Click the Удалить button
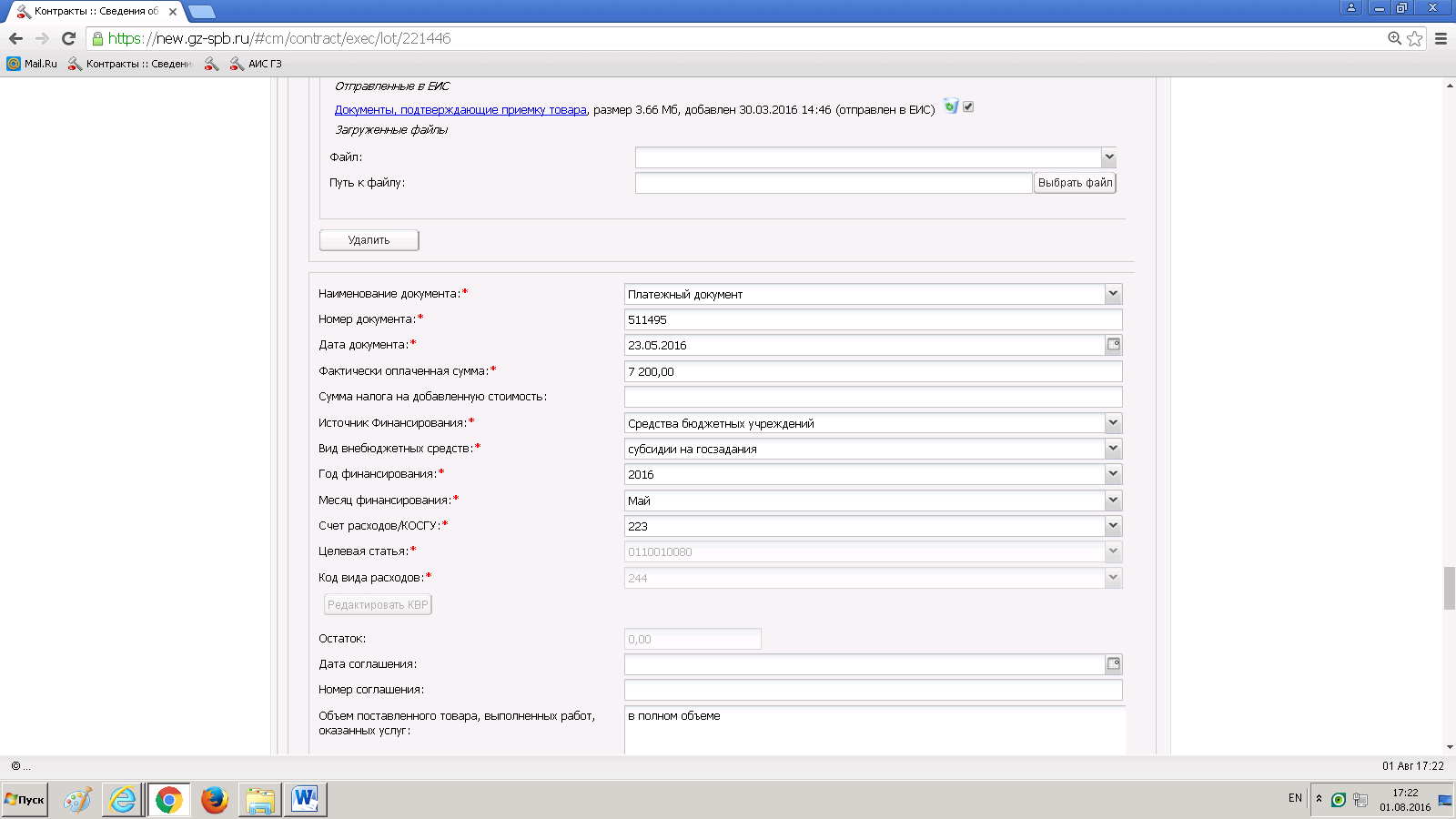Viewport: 1456px width, 819px height. [x=369, y=240]
